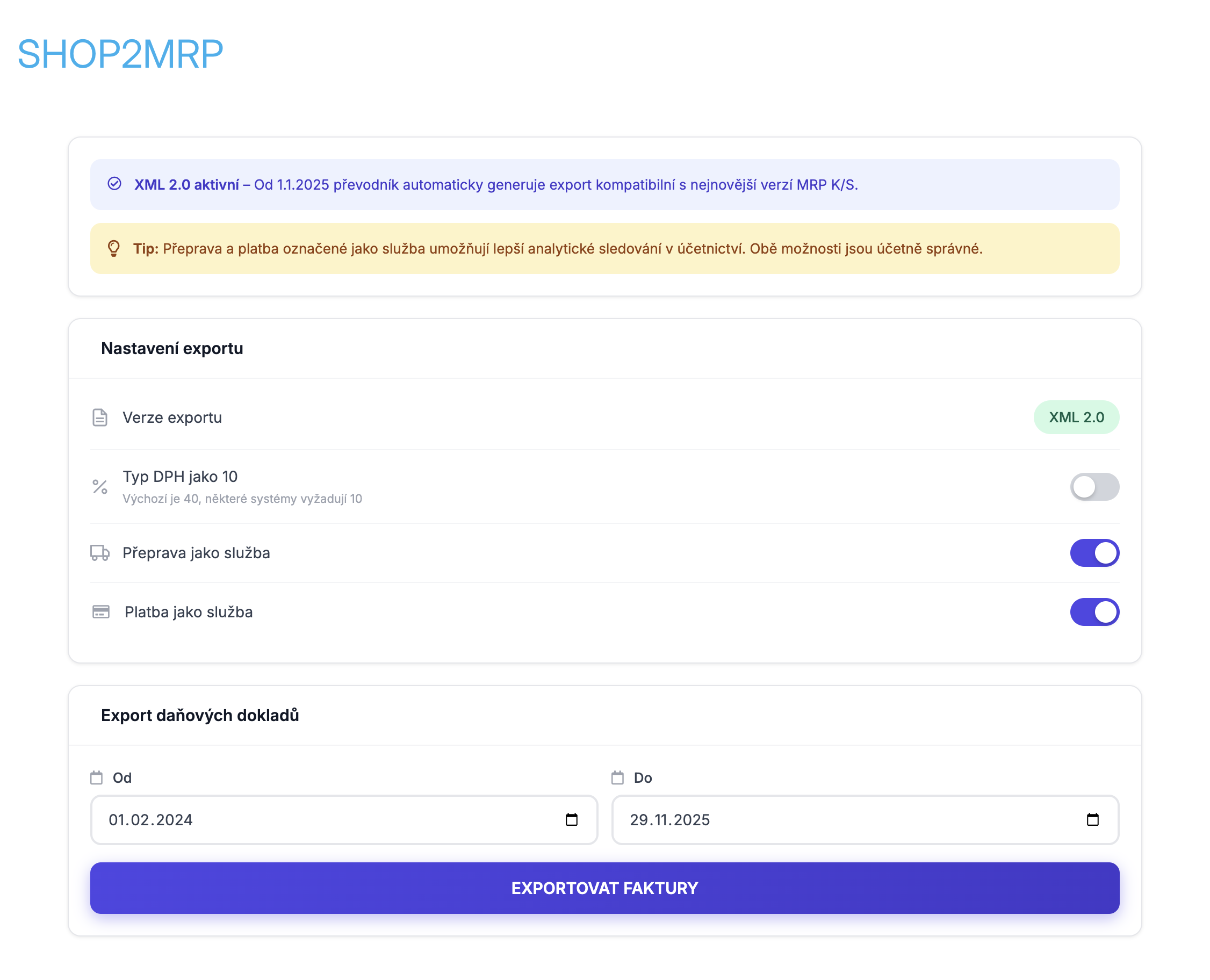Open the SHOP2MRP home link
Image resolution: width=1210 pixels, height=980 pixels.
pos(120,54)
